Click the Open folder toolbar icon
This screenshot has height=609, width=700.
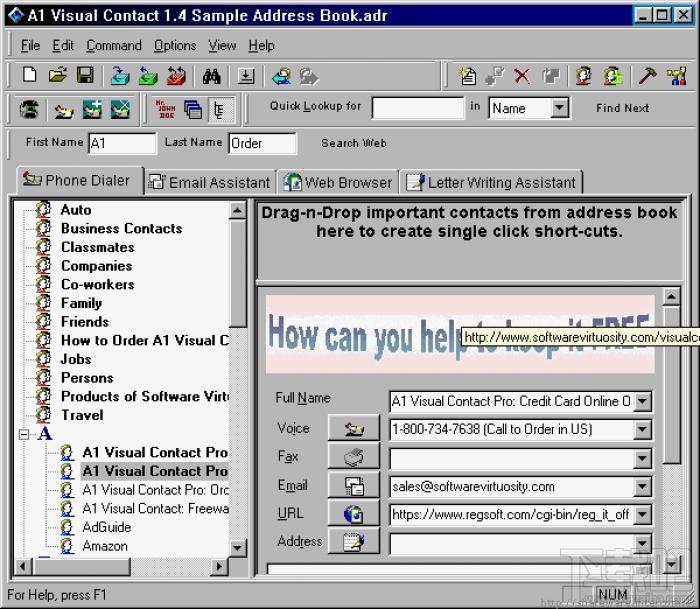click(58, 75)
